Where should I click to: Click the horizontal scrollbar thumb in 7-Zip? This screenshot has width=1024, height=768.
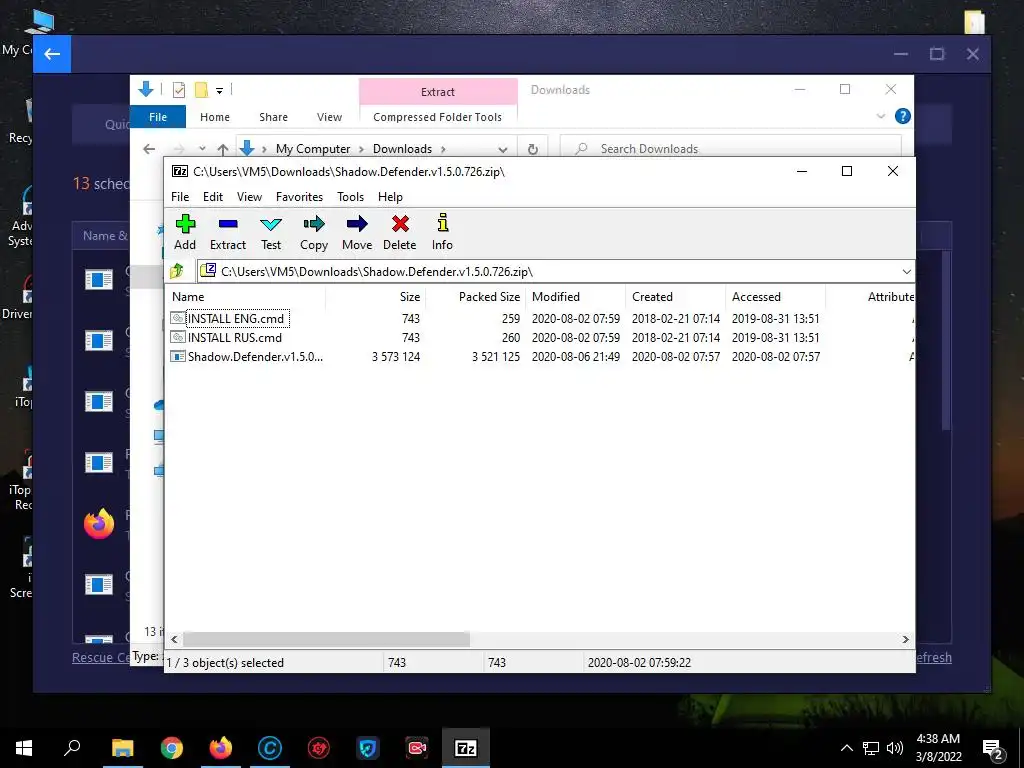coord(326,639)
